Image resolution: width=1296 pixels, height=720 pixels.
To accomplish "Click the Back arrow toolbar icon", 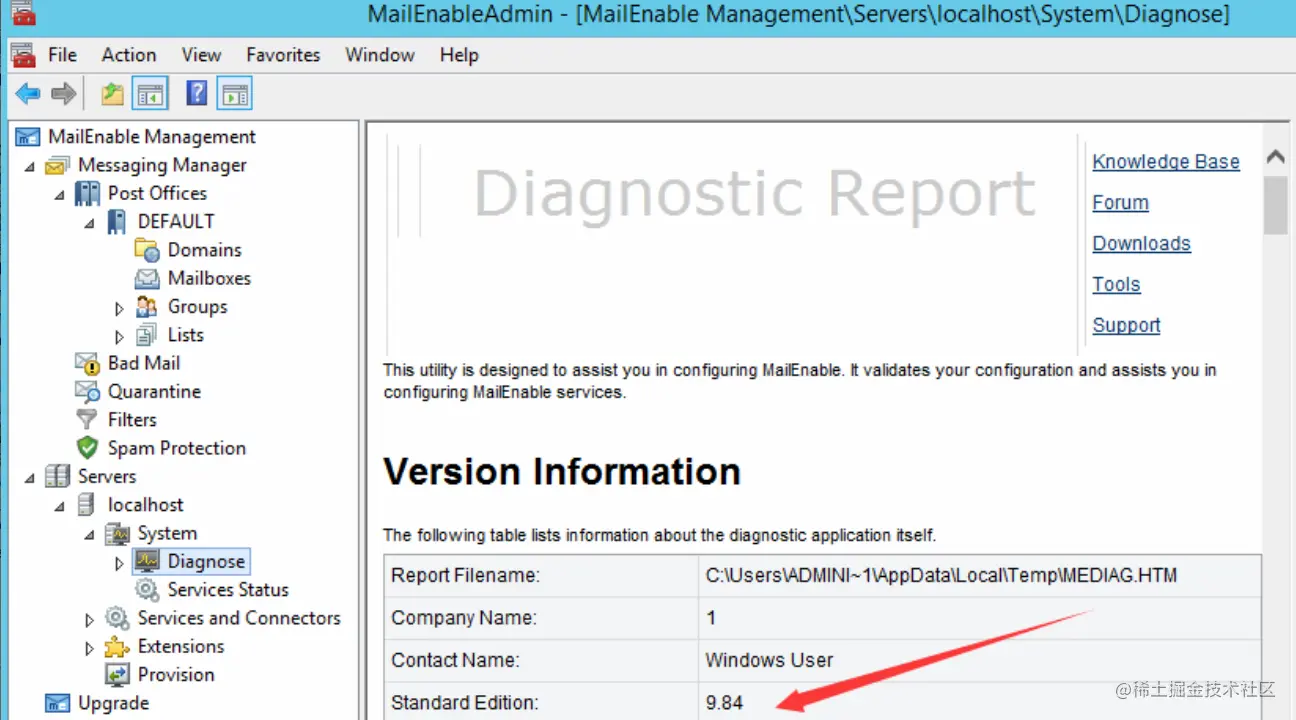I will pyautogui.click(x=27, y=94).
